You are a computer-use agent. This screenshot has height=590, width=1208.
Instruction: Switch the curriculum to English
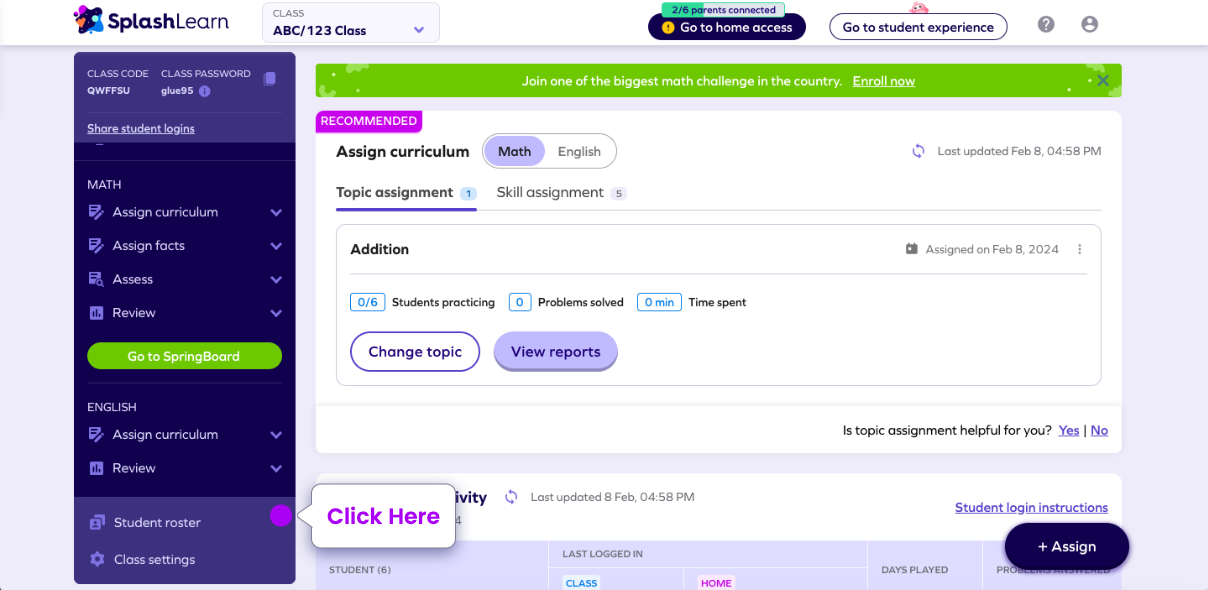[580, 151]
